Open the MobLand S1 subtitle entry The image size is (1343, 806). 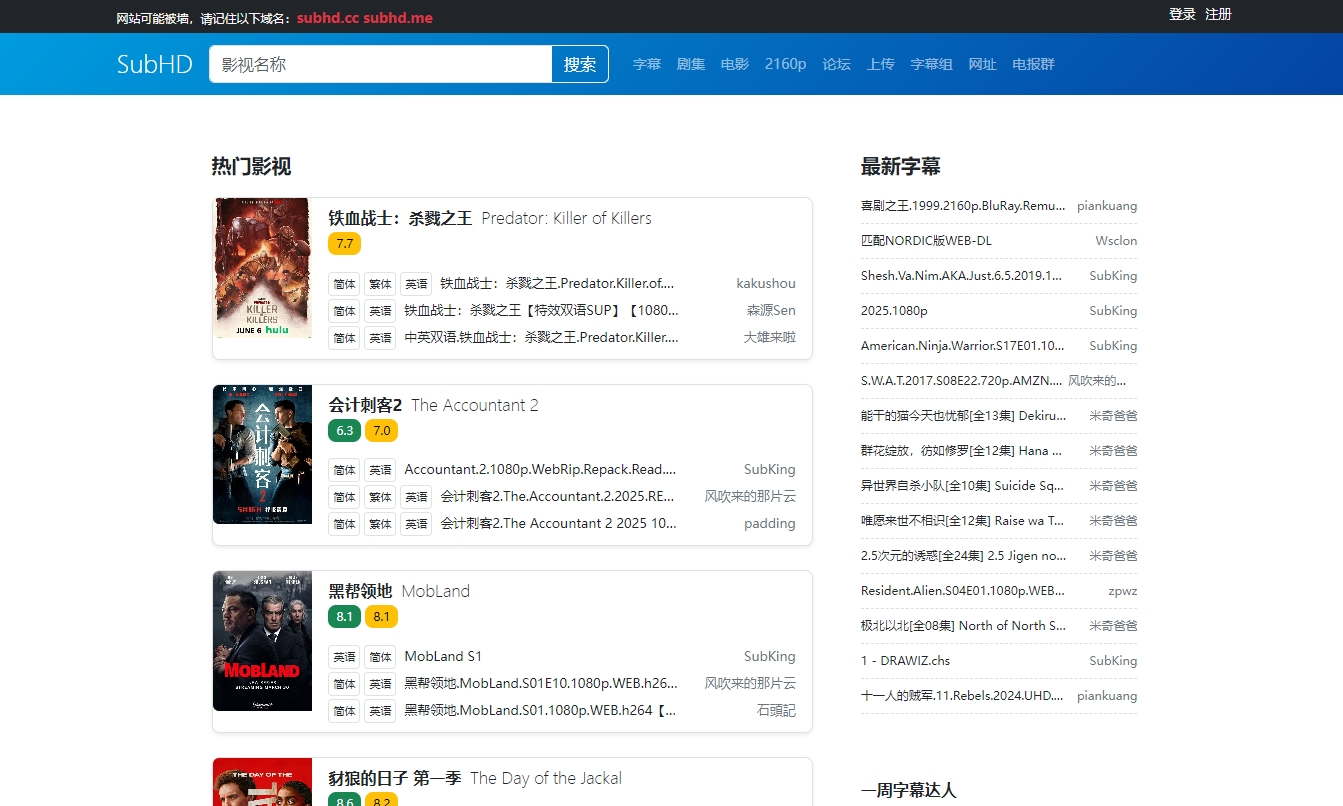[443, 656]
